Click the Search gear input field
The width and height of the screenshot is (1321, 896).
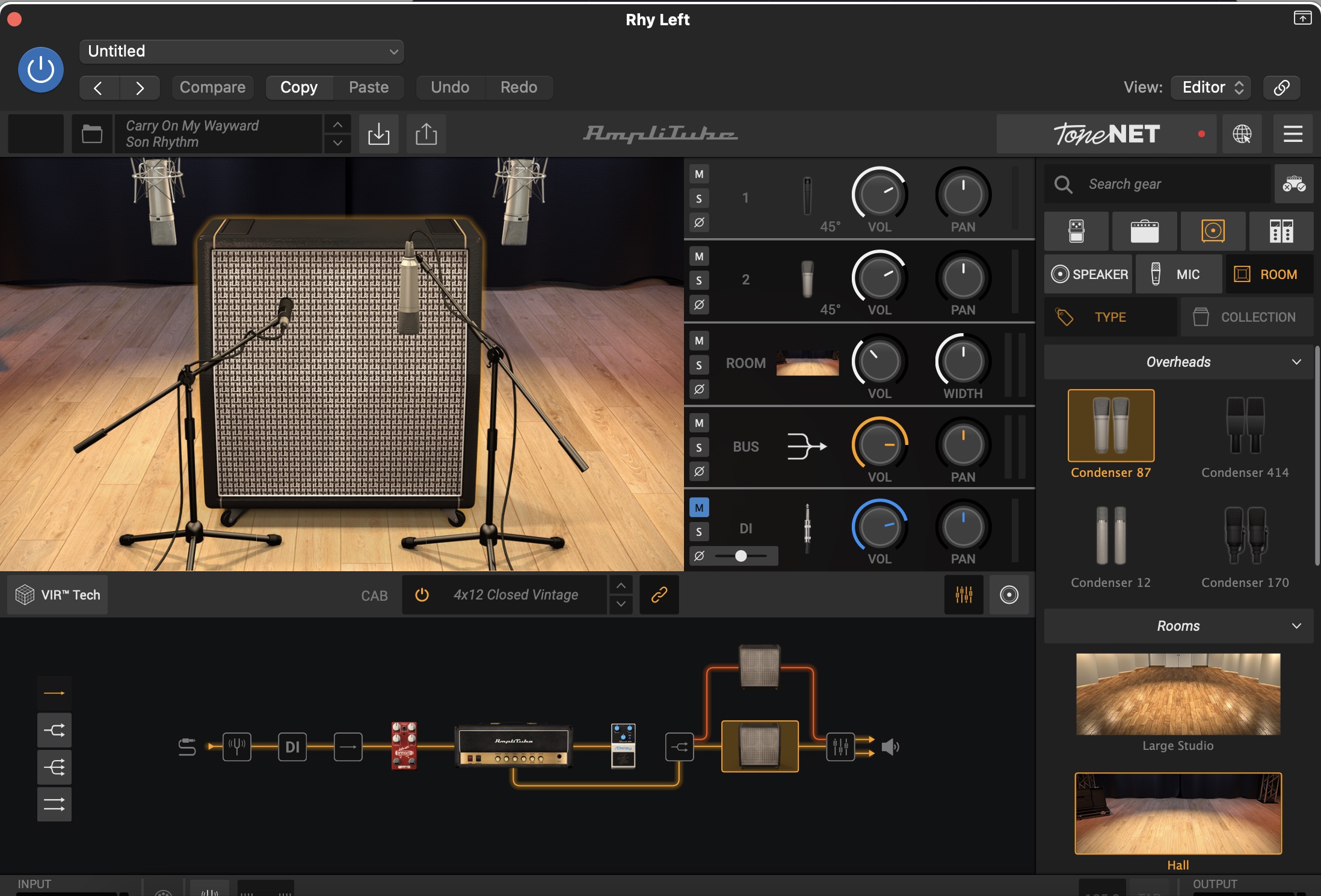pyautogui.click(x=1158, y=184)
